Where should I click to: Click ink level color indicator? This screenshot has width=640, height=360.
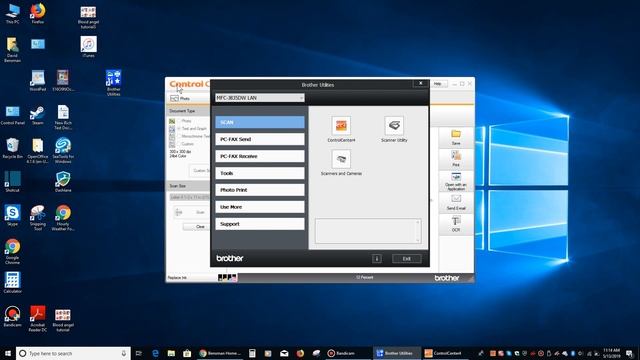227,278
